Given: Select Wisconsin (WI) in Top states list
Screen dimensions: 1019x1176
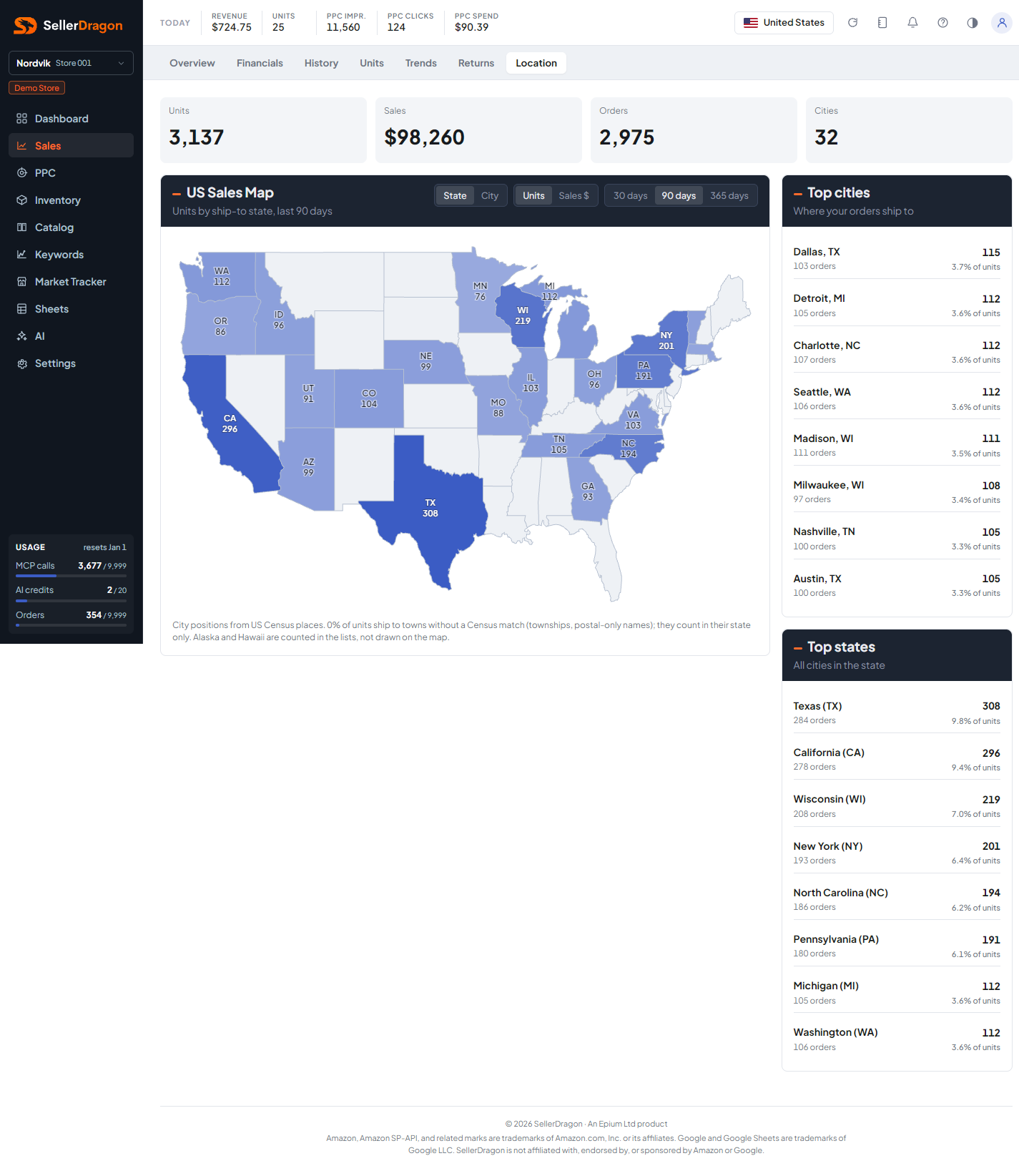Looking at the screenshot, I should 897,806.
